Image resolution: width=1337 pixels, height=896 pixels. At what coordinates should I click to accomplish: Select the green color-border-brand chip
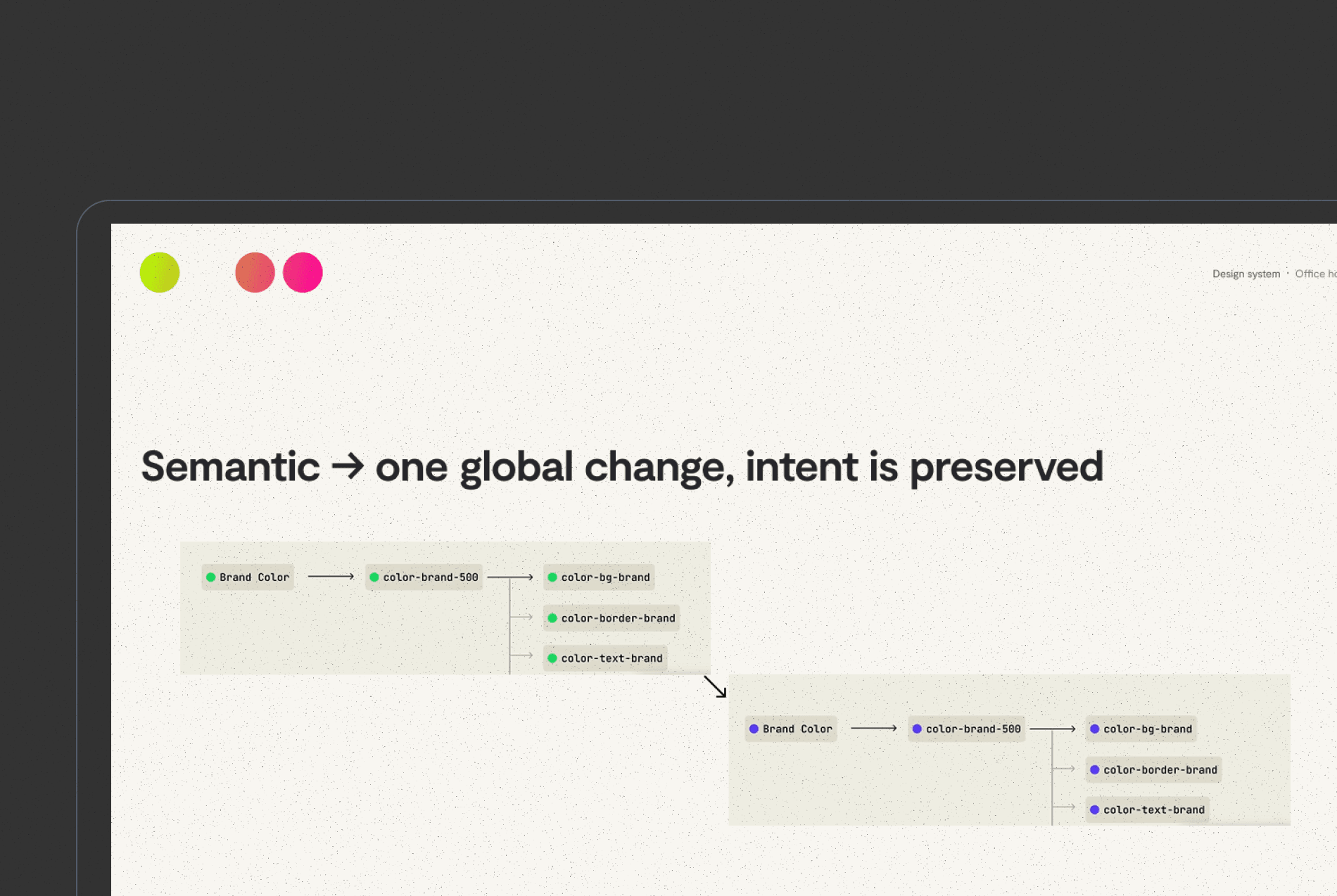(x=612, y=618)
